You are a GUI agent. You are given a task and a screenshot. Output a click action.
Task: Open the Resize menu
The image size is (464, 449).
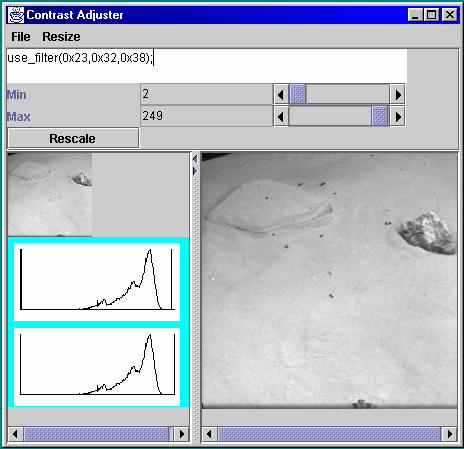point(61,37)
